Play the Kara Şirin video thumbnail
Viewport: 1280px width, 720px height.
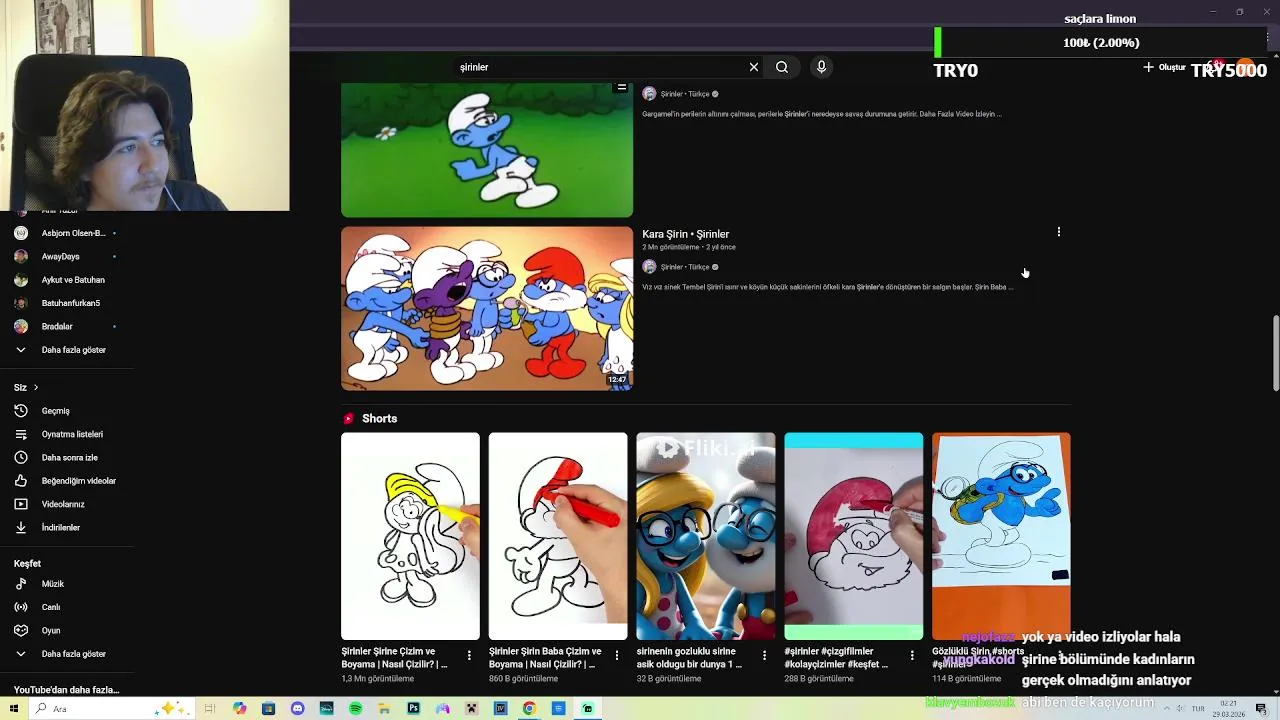(x=487, y=308)
